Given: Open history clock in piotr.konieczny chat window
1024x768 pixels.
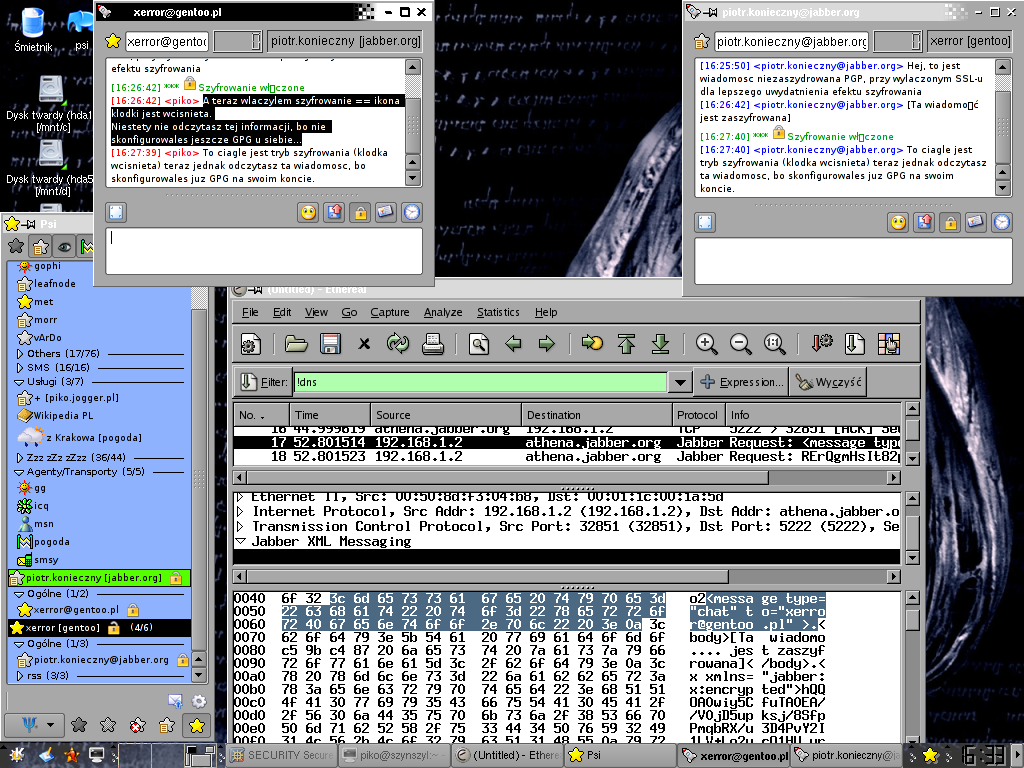Looking at the screenshot, I should [x=1002, y=223].
